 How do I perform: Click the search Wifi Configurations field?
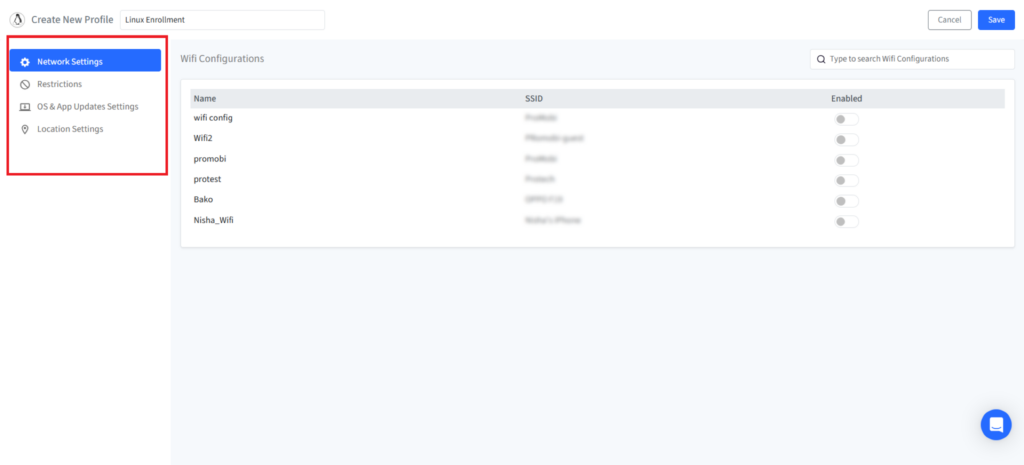[912, 59]
